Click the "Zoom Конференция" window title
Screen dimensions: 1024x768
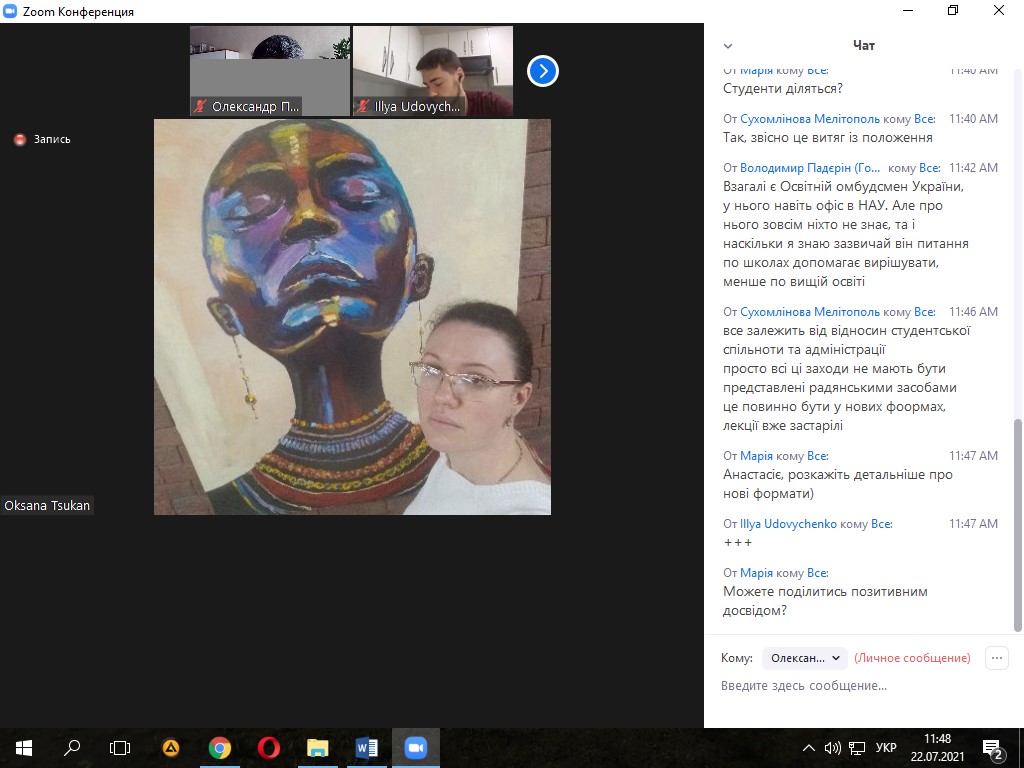78,12
